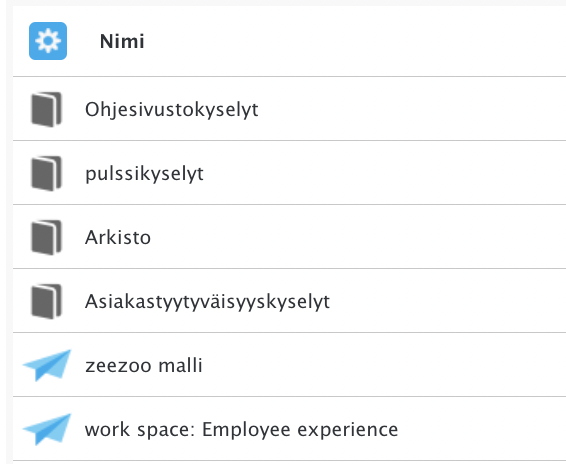Click the Arkisto folder icon

tap(47, 237)
